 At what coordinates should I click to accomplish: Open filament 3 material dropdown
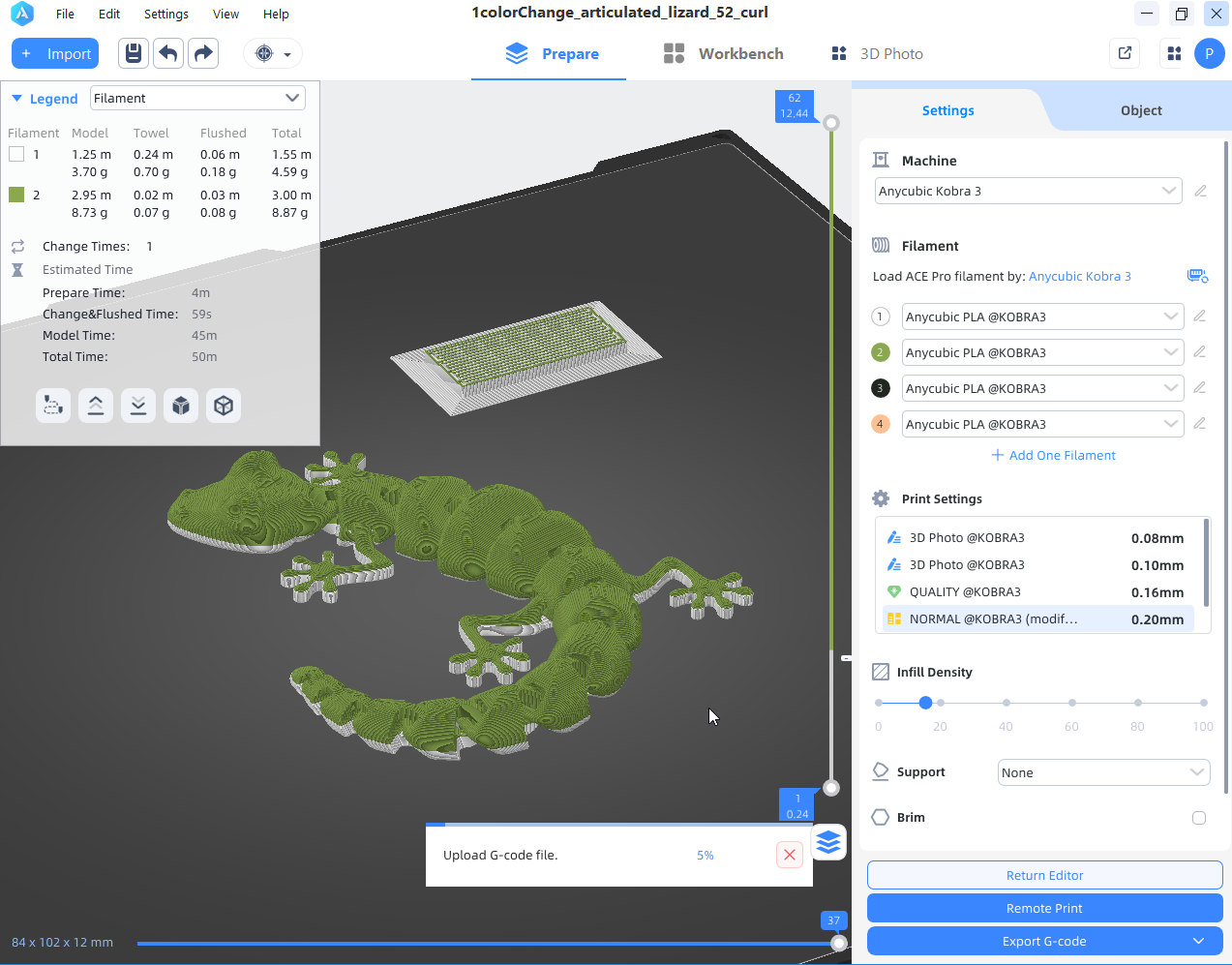[x=1042, y=388]
